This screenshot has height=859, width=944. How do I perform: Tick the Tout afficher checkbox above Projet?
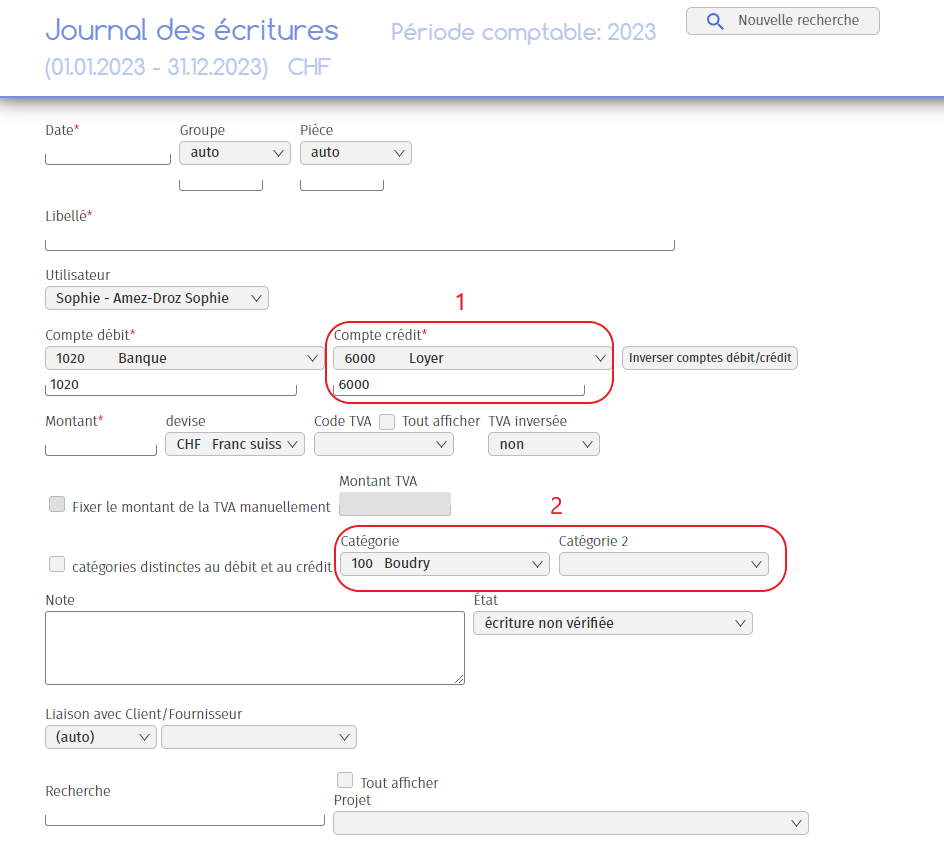[345, 780]
